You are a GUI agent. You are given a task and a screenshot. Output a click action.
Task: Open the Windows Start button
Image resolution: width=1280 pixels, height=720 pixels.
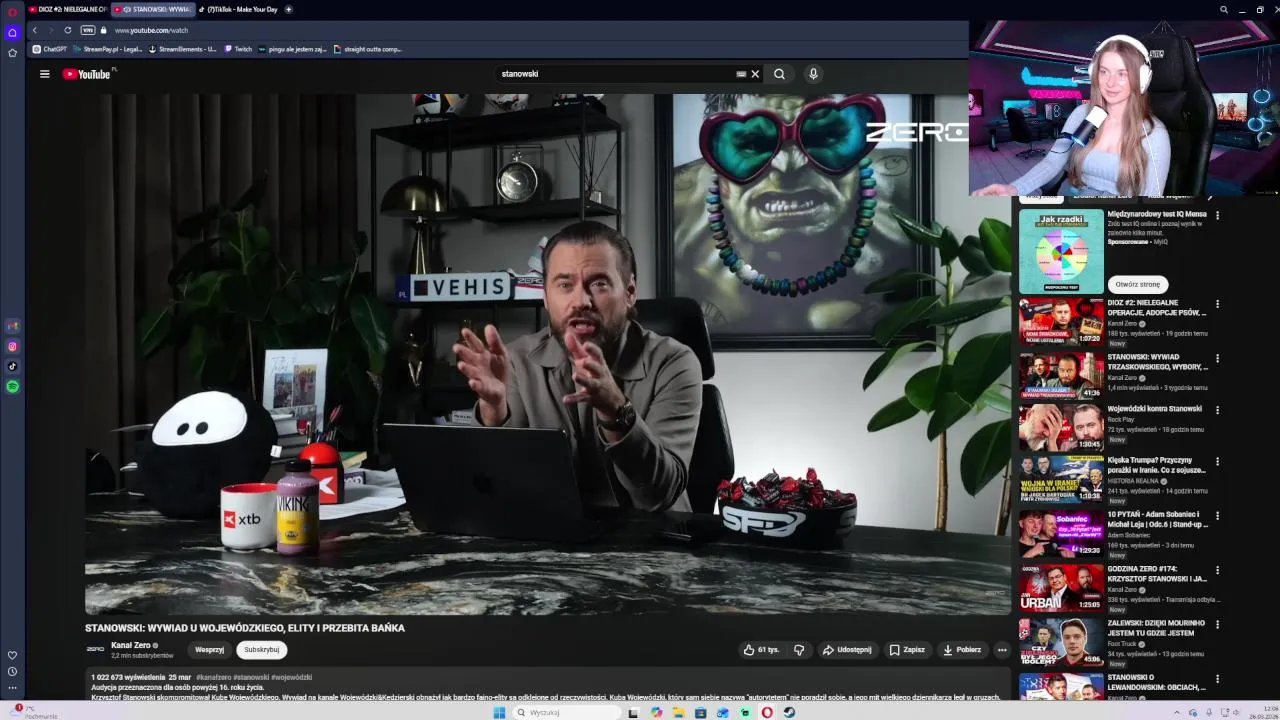tap(499, 712)
